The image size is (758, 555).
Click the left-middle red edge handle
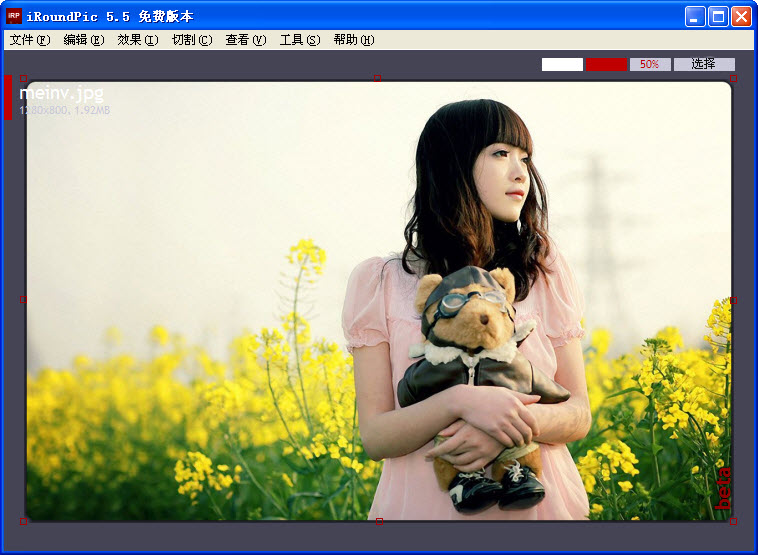[23, 299]
